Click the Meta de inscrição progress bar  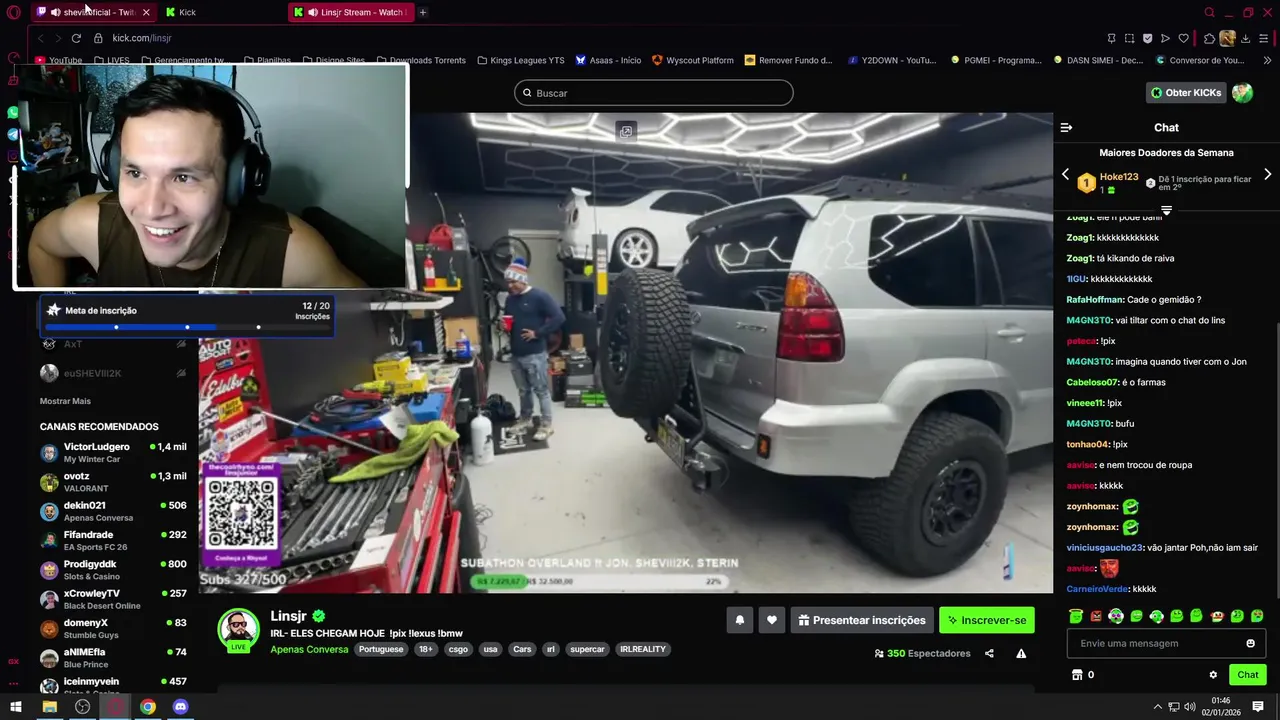tap(186, 327)
